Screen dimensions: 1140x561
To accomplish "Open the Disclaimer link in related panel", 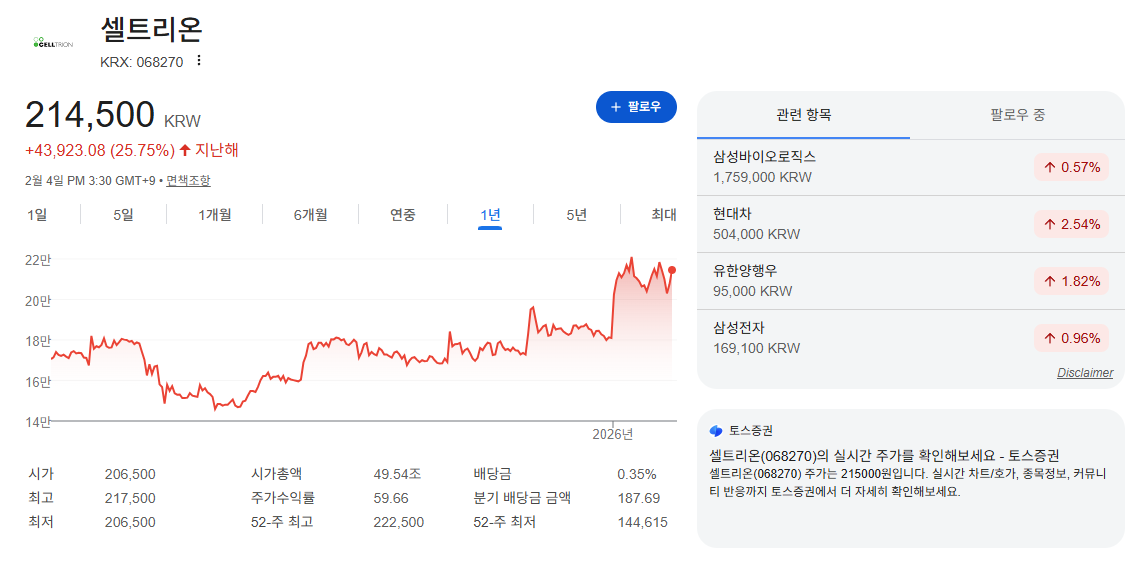I will 1085,373.
